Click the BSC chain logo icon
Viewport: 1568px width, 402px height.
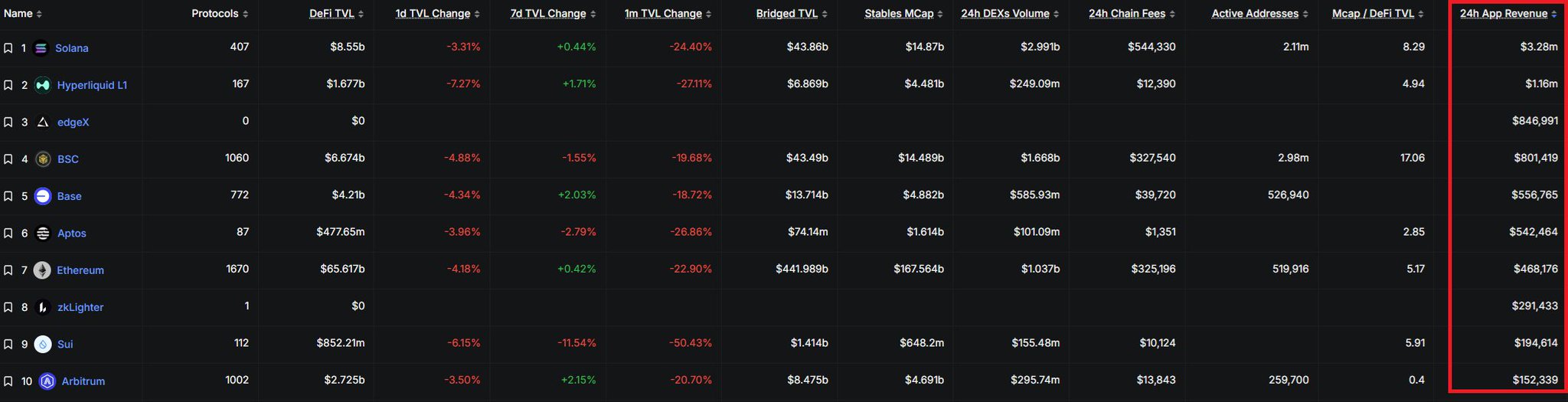tap(44, 159)
